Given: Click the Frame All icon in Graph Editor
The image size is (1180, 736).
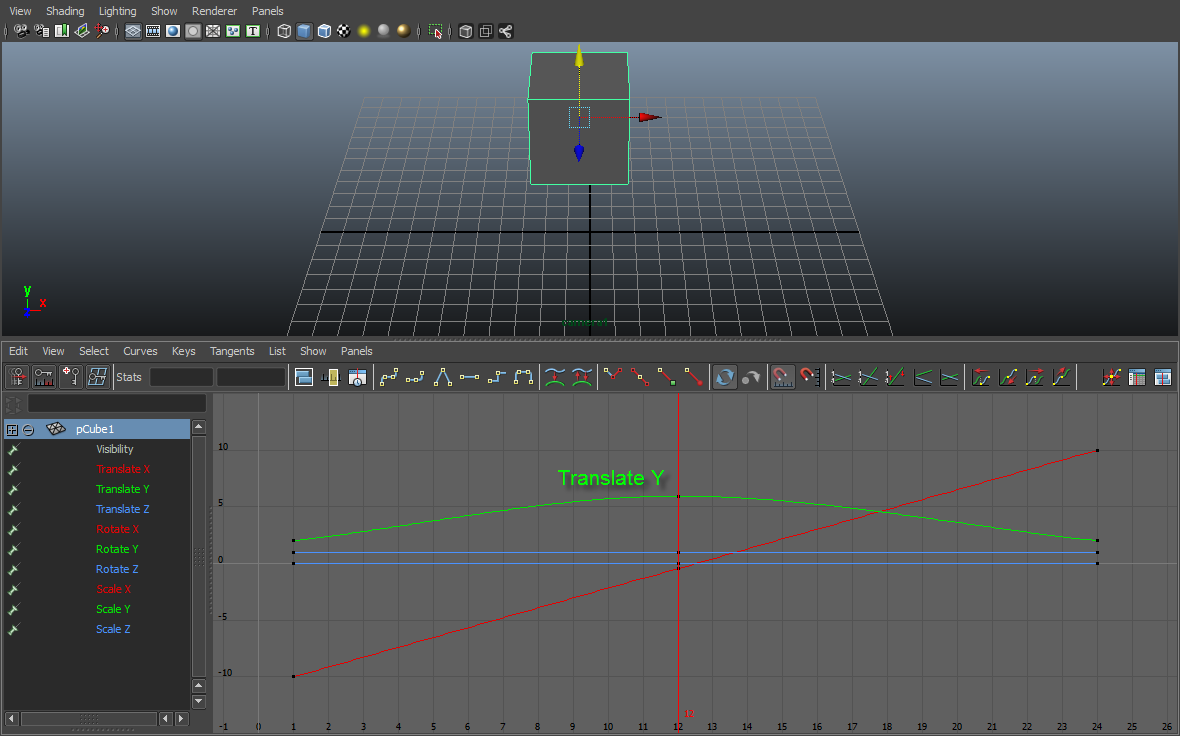Looking at the screenshot, I should pyautogui.click(x=304, y=377).
